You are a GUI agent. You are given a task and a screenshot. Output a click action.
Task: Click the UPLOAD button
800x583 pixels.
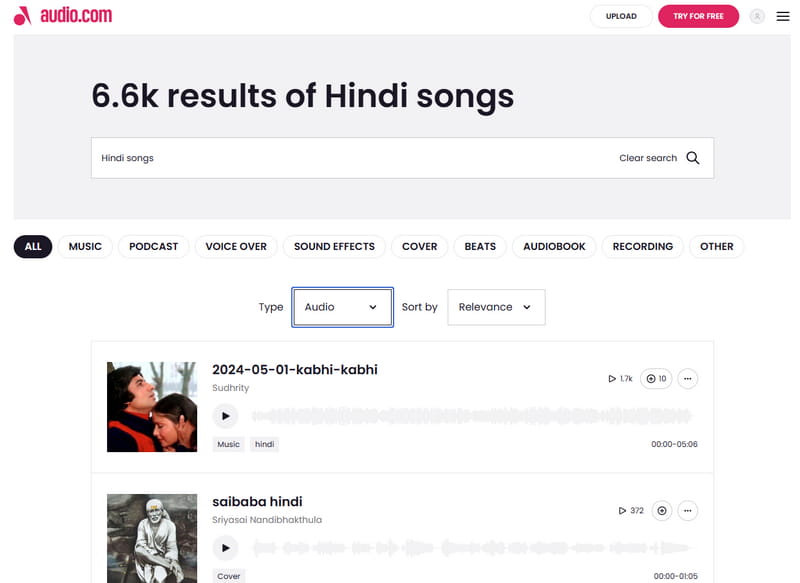coord(621,16)
